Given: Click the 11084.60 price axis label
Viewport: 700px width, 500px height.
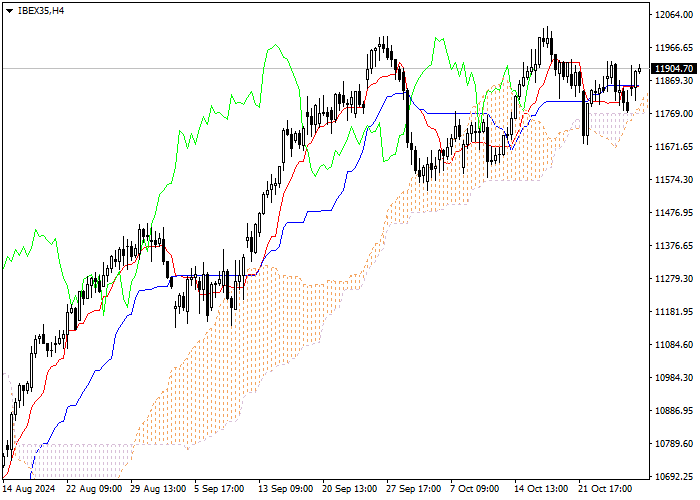Looking at the screenshot, I should 674,345.
